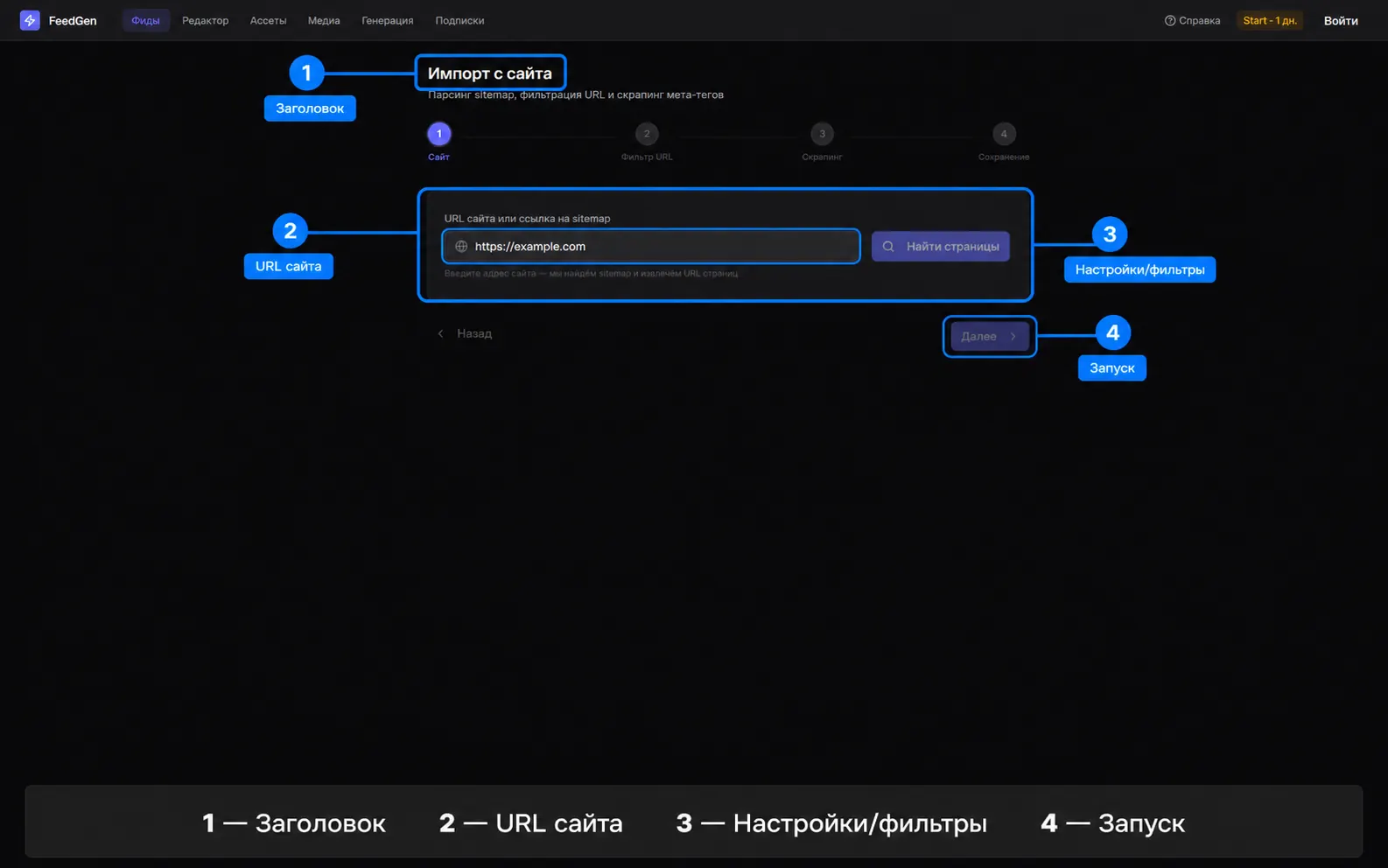Go to Медиа section
Image resolution: width=1388 pixels, height=868 pixels.
click(324, 20)
